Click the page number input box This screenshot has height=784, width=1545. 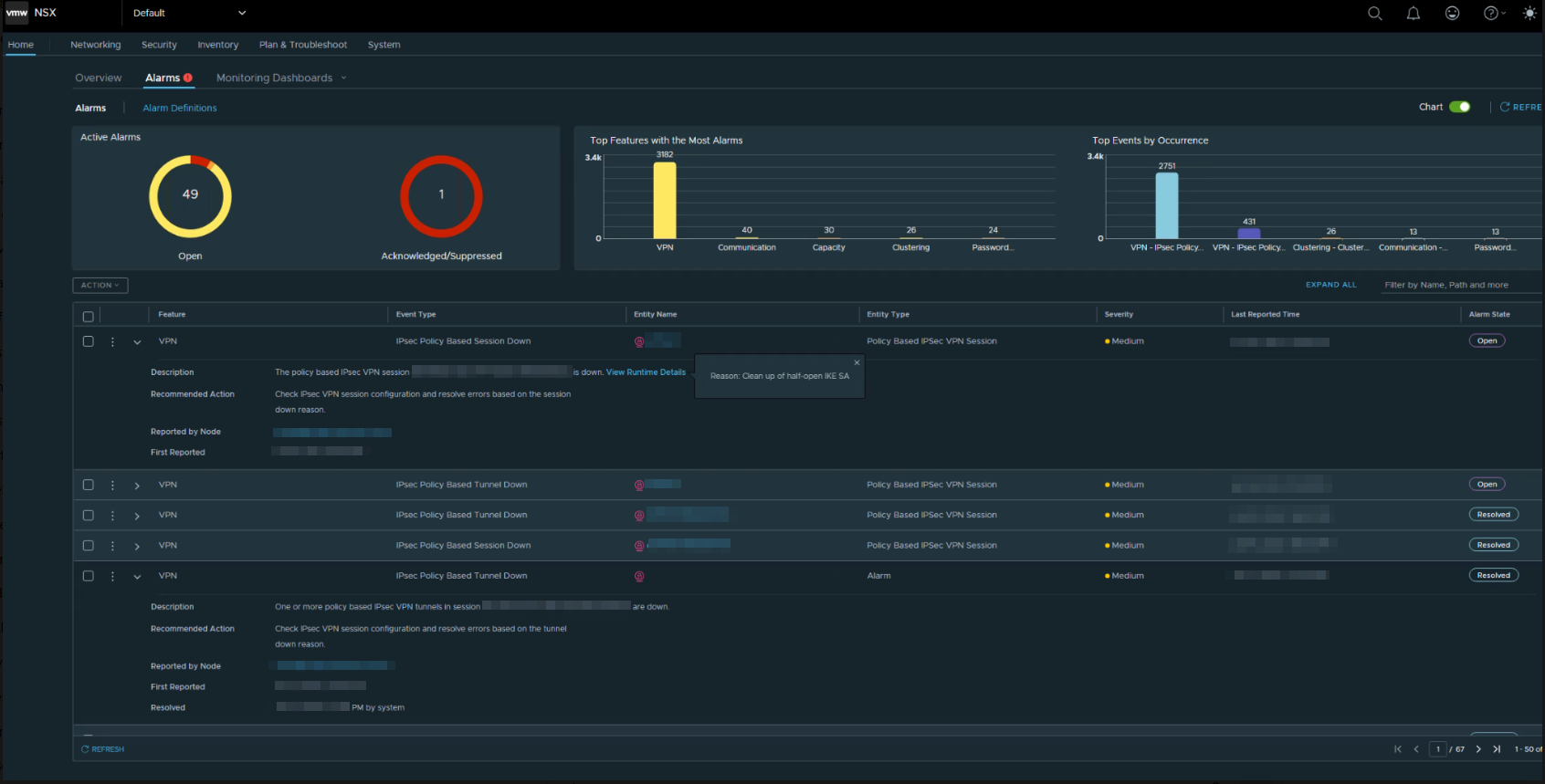point(1438,749)
